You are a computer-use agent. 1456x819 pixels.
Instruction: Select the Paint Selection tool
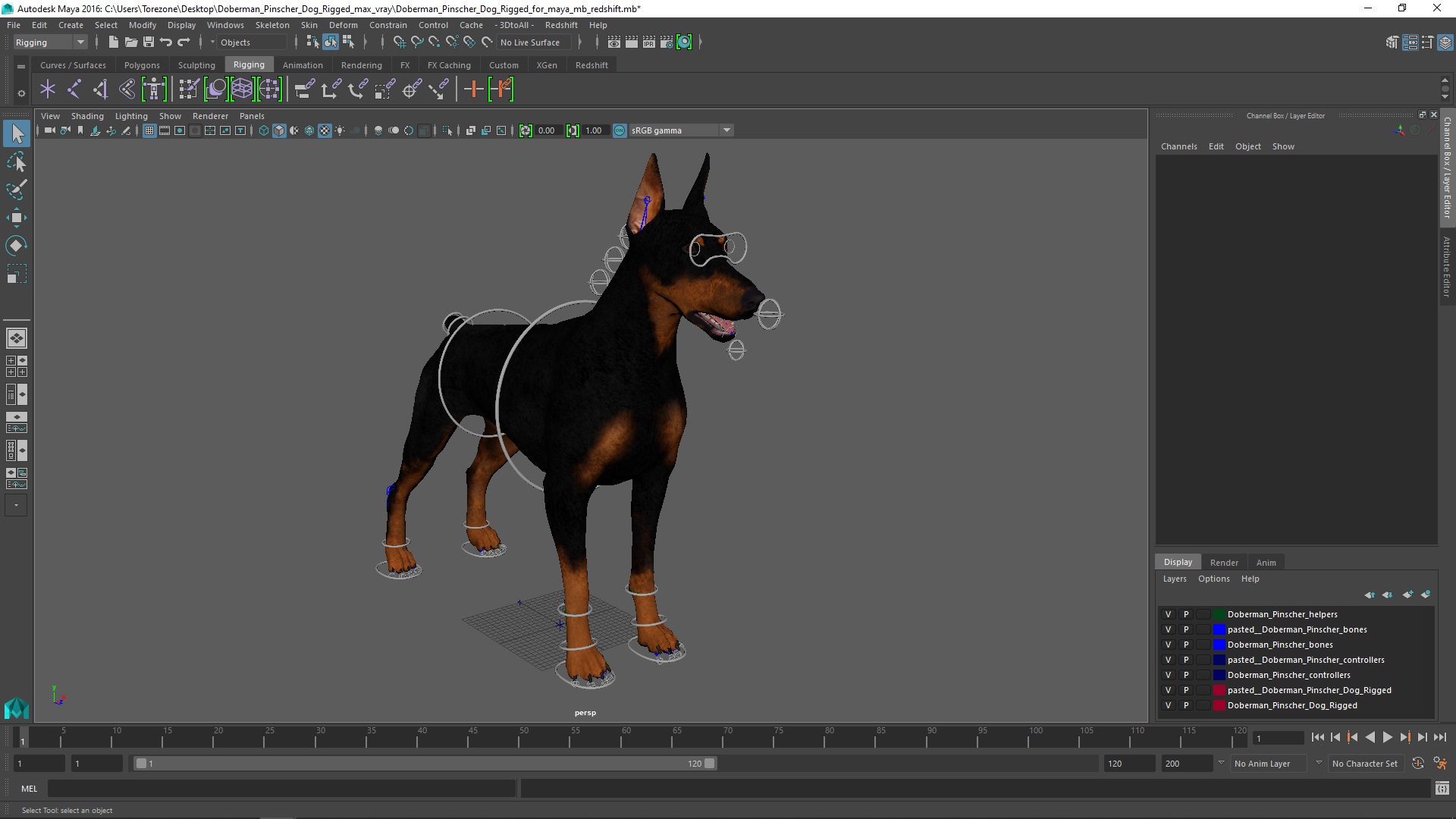(x=17, y=190)
